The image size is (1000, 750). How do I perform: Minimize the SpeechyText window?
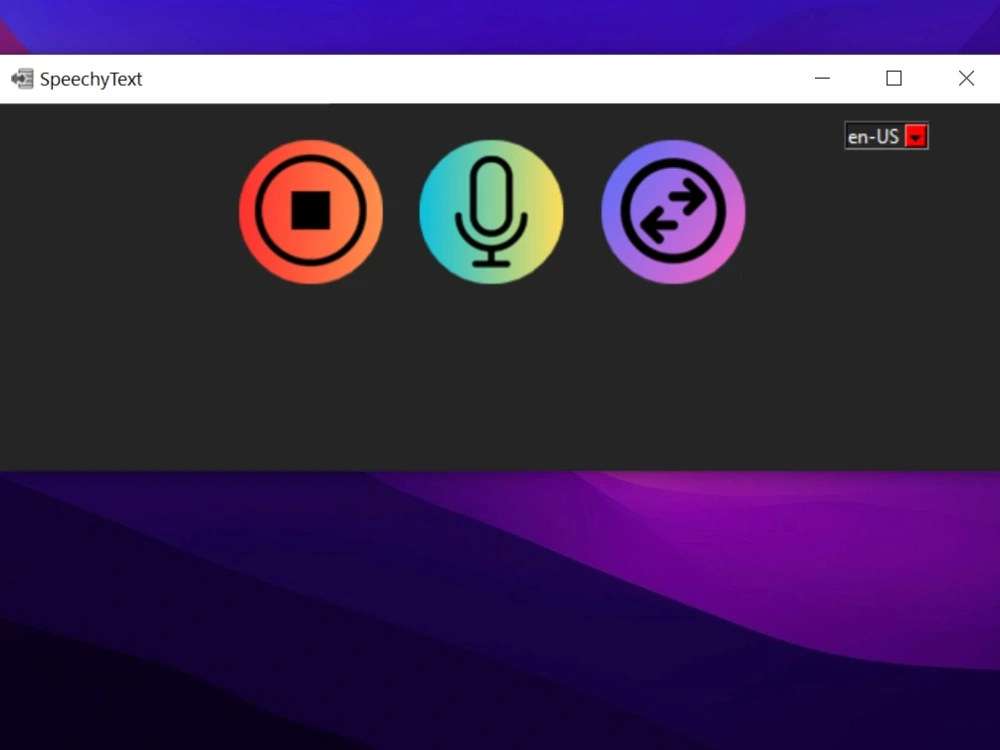[822, 77]
